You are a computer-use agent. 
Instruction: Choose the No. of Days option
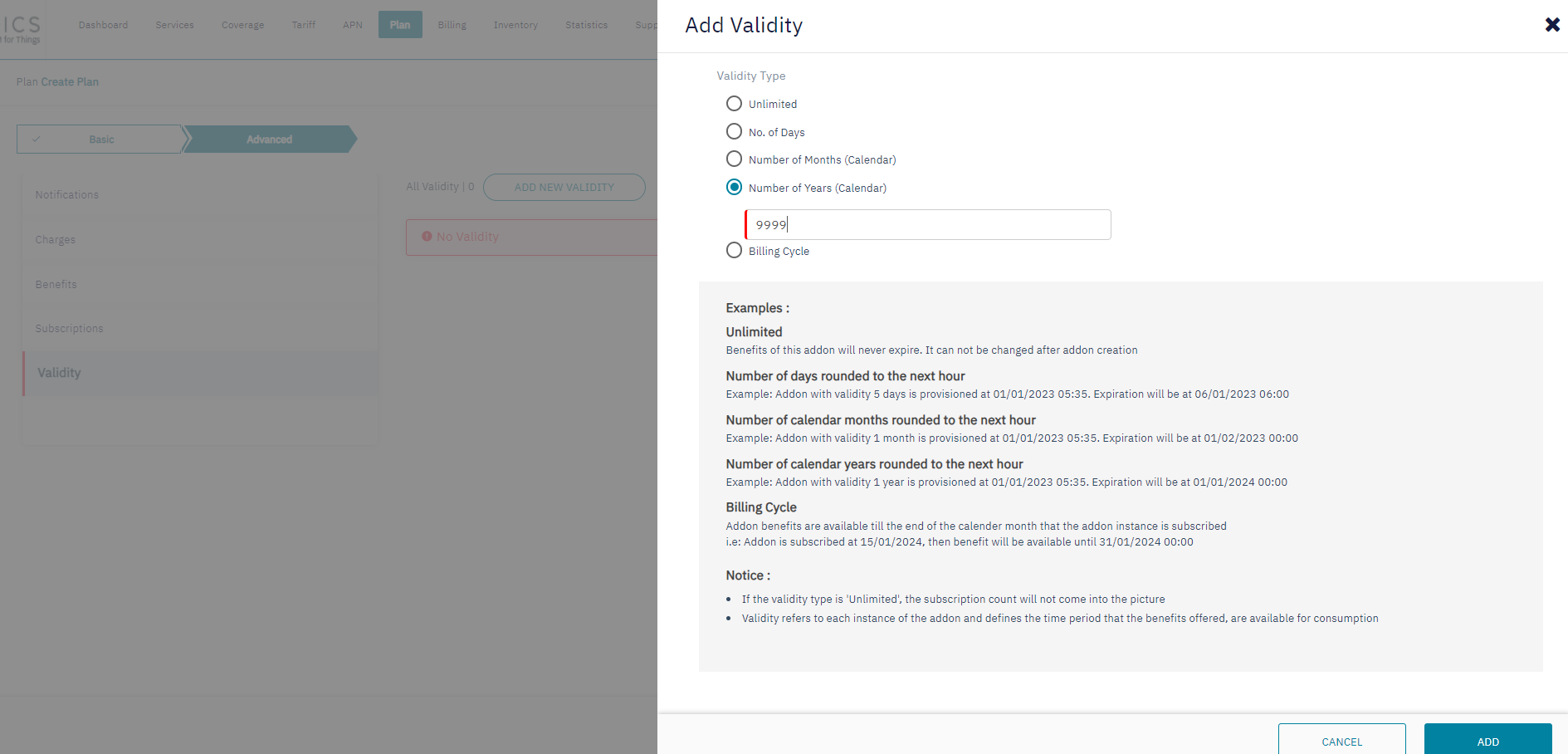pos(734,132)
